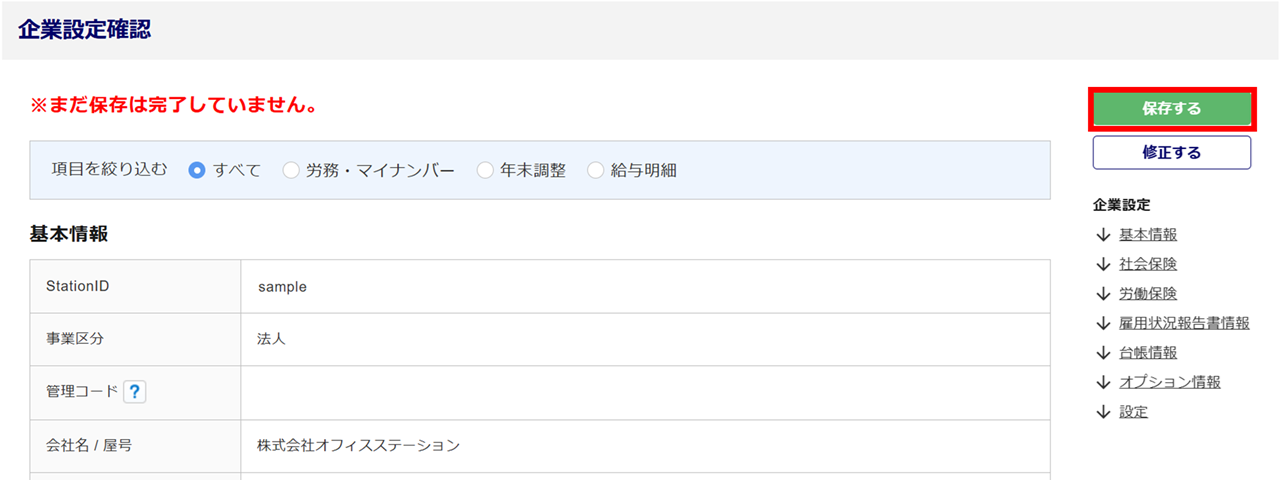Click down-arrow icon beside 設定
The width and height of the screenshot is (1280, 480).
click(x=1103, y=412)
